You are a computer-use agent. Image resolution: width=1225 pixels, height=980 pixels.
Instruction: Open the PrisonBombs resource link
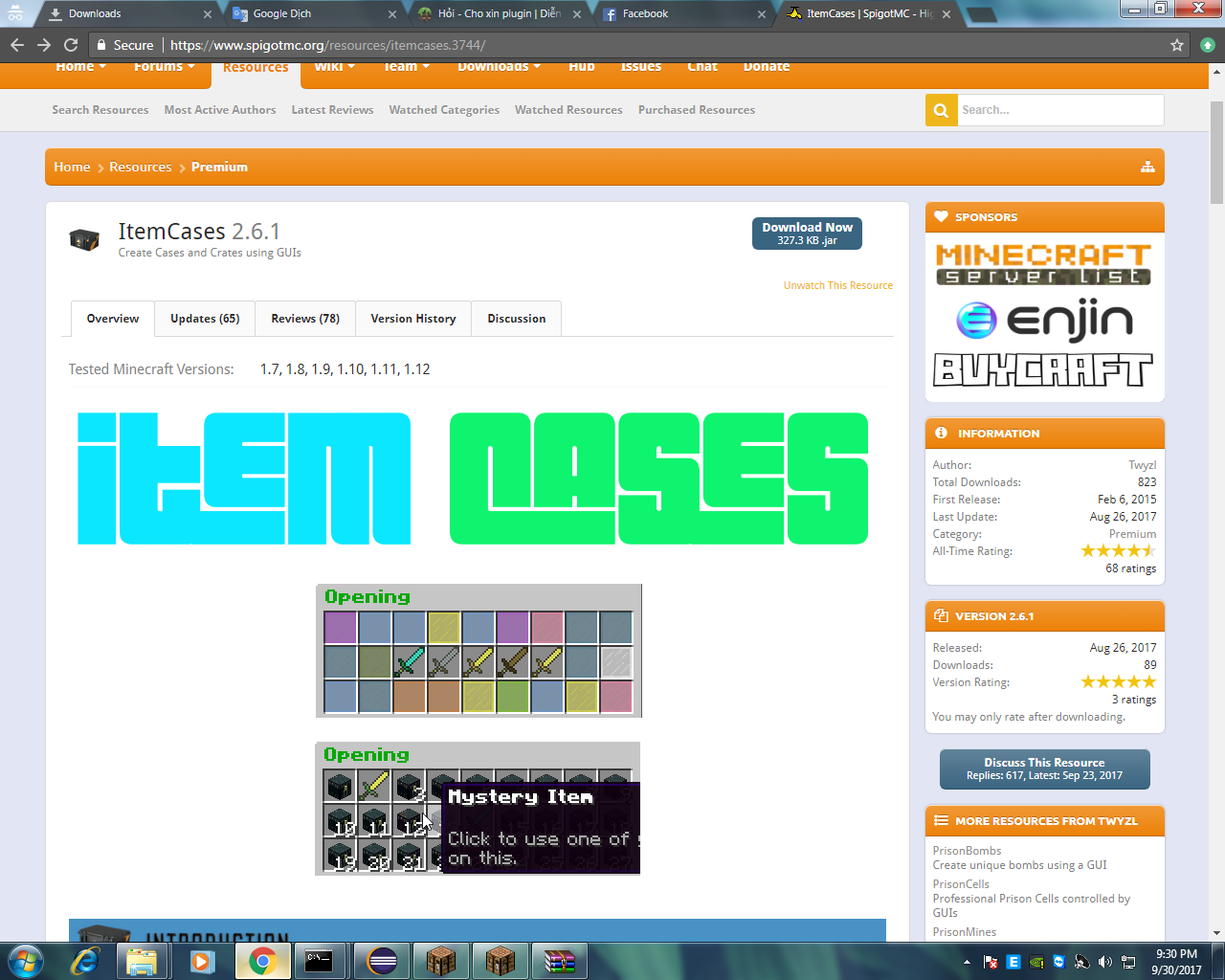tap(968, 851)
